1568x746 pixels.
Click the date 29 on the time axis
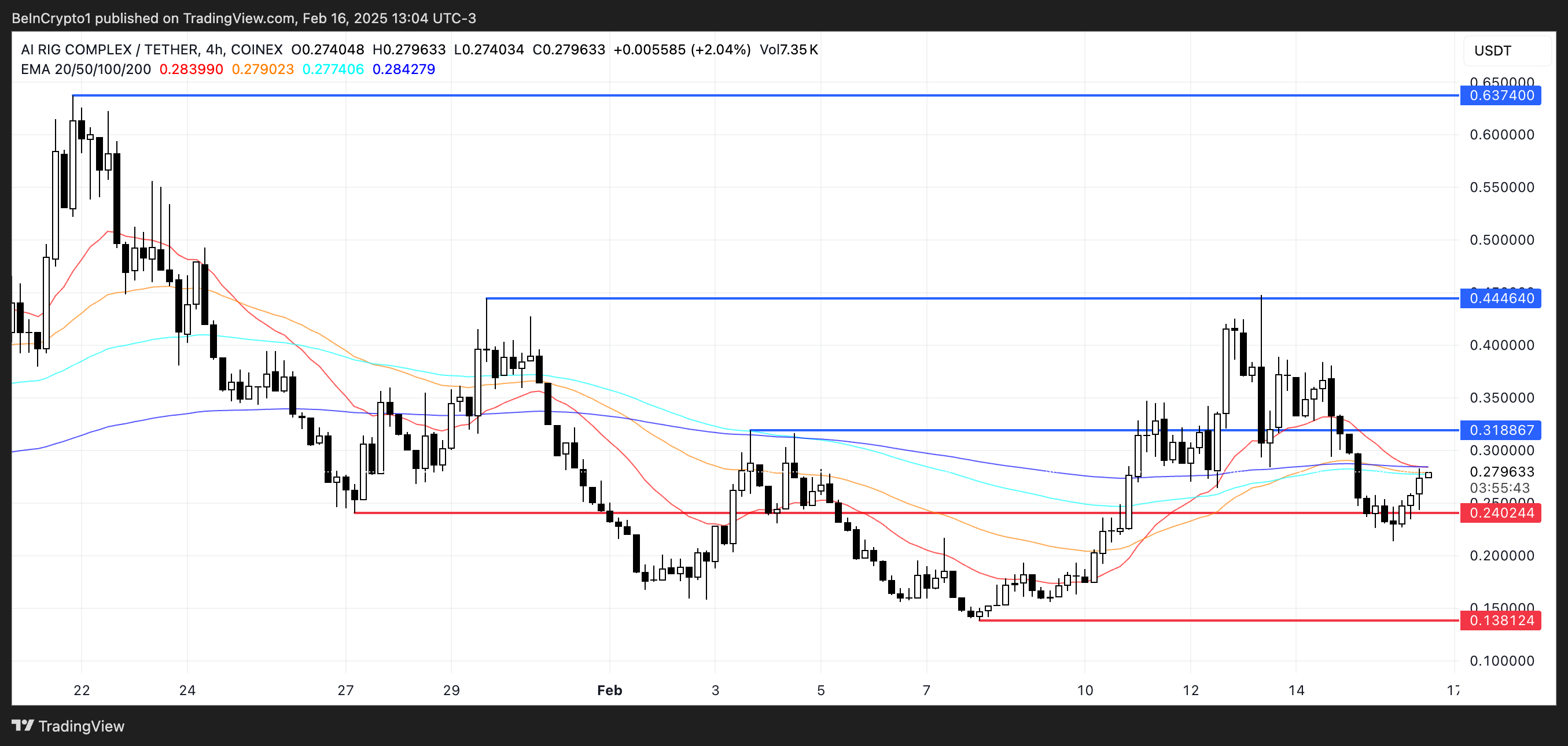click(x=451, y=690)
